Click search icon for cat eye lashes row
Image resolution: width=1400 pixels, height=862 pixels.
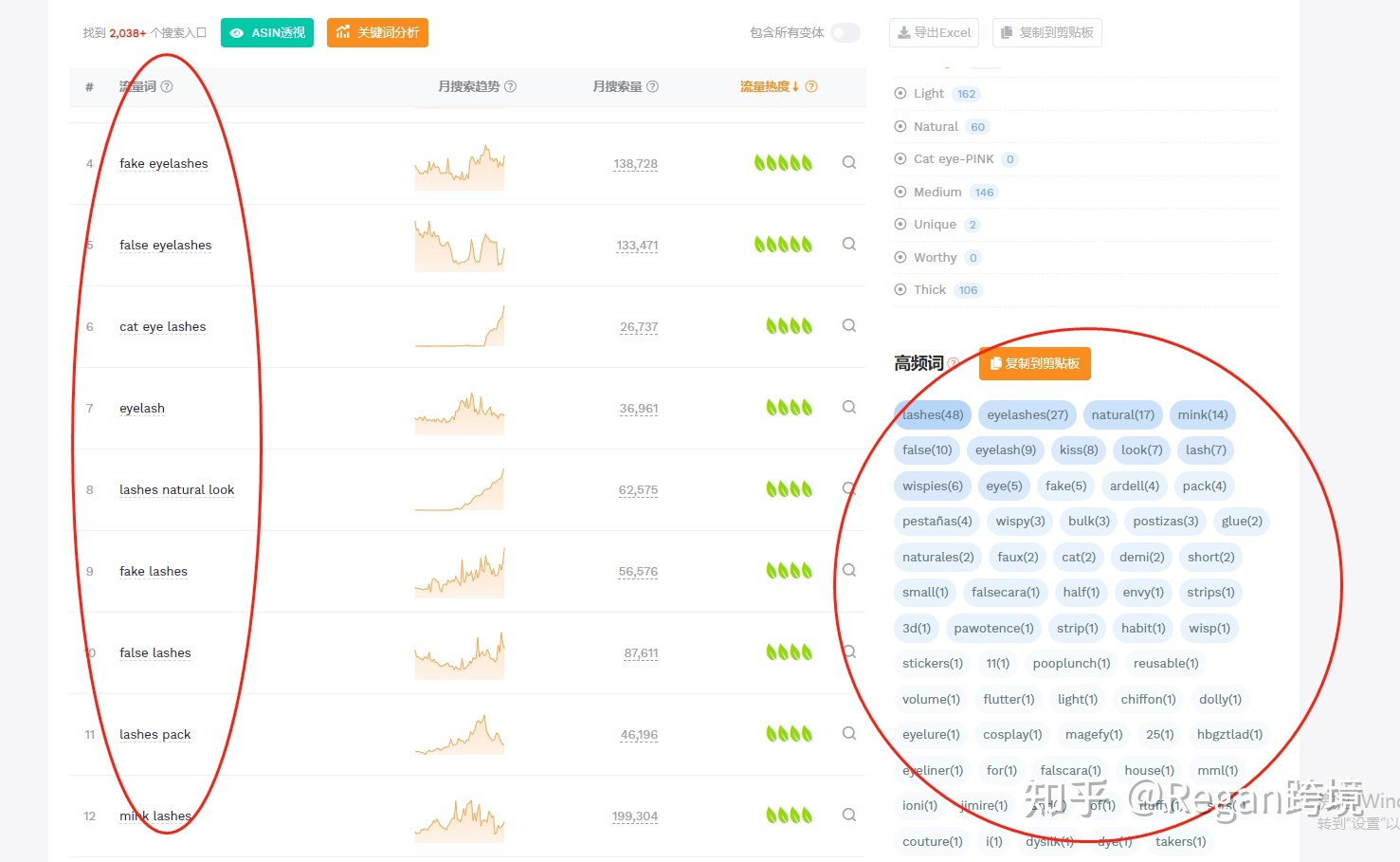point(849,325)
